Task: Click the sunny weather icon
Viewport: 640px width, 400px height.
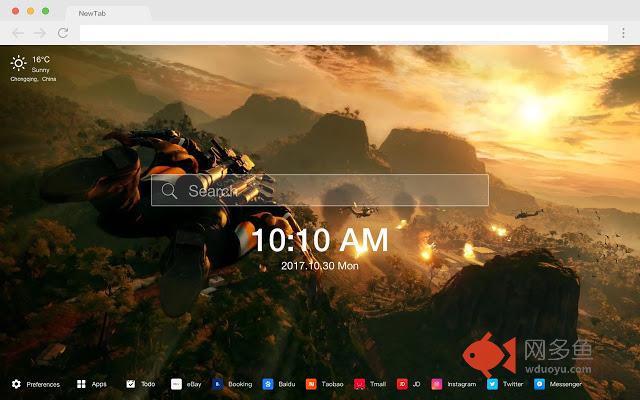Action: (x=18, y=63)
